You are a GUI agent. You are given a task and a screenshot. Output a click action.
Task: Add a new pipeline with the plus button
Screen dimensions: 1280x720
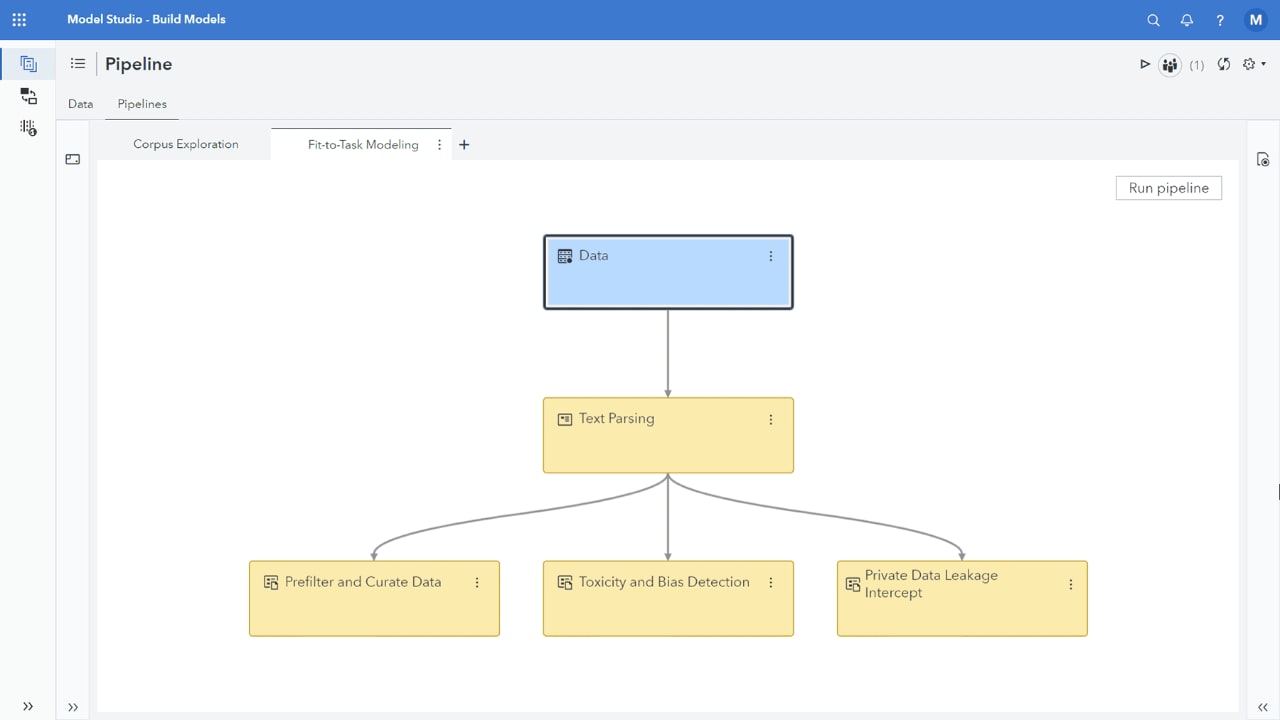[464, 144]
